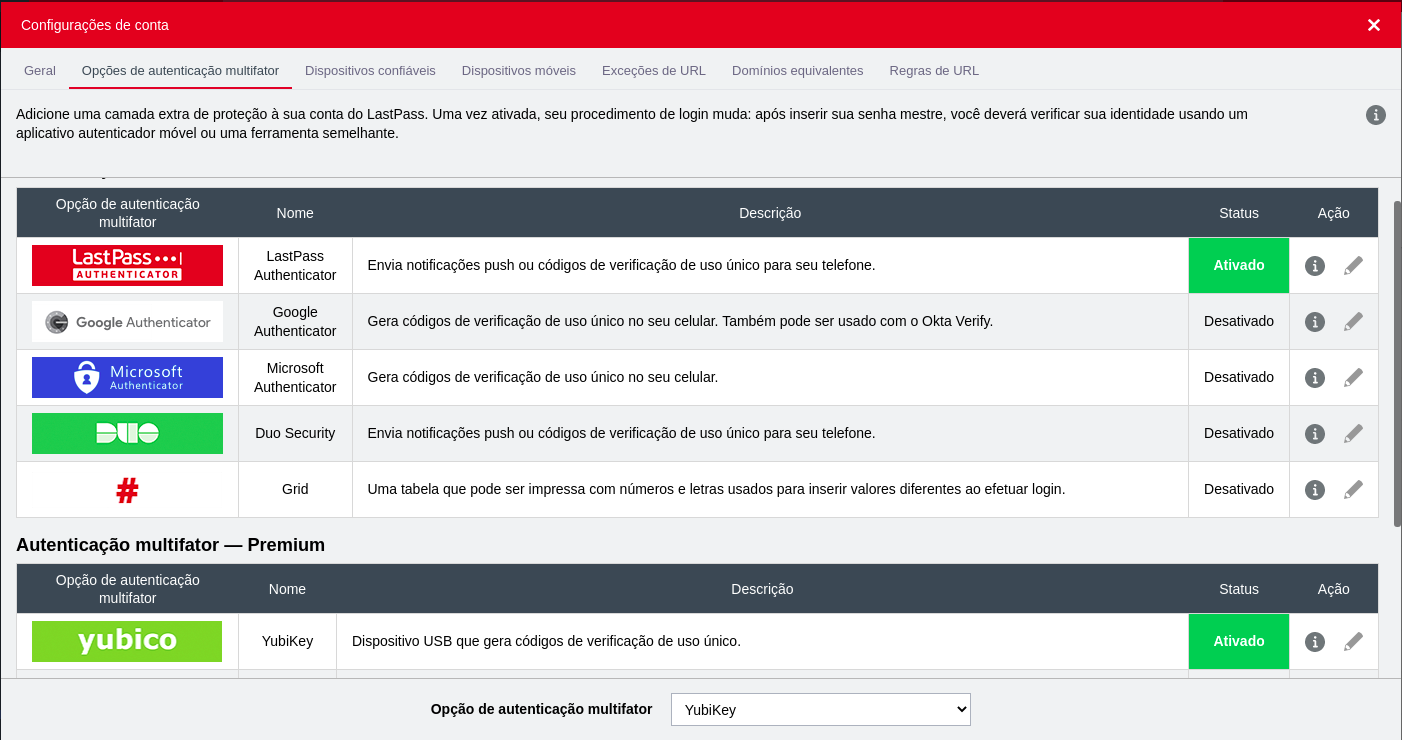
Task: Edit YubiKey settings pencil
Action: (1353, 642)
